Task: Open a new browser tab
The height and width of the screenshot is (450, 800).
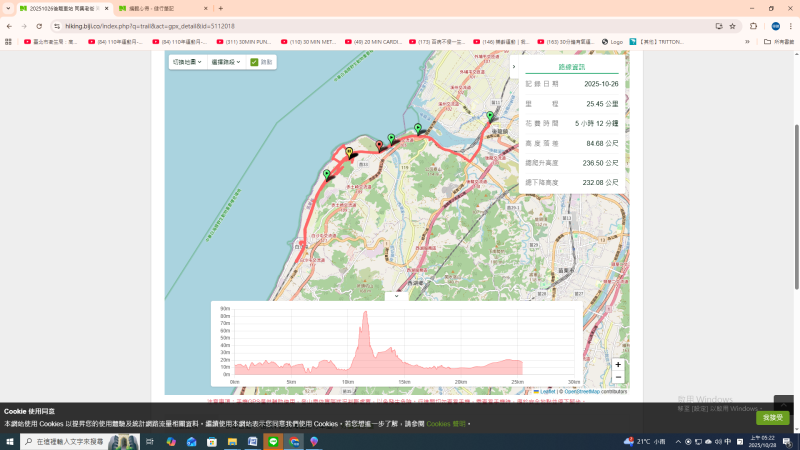Action: pyautogui.click(x=221, y=8)
